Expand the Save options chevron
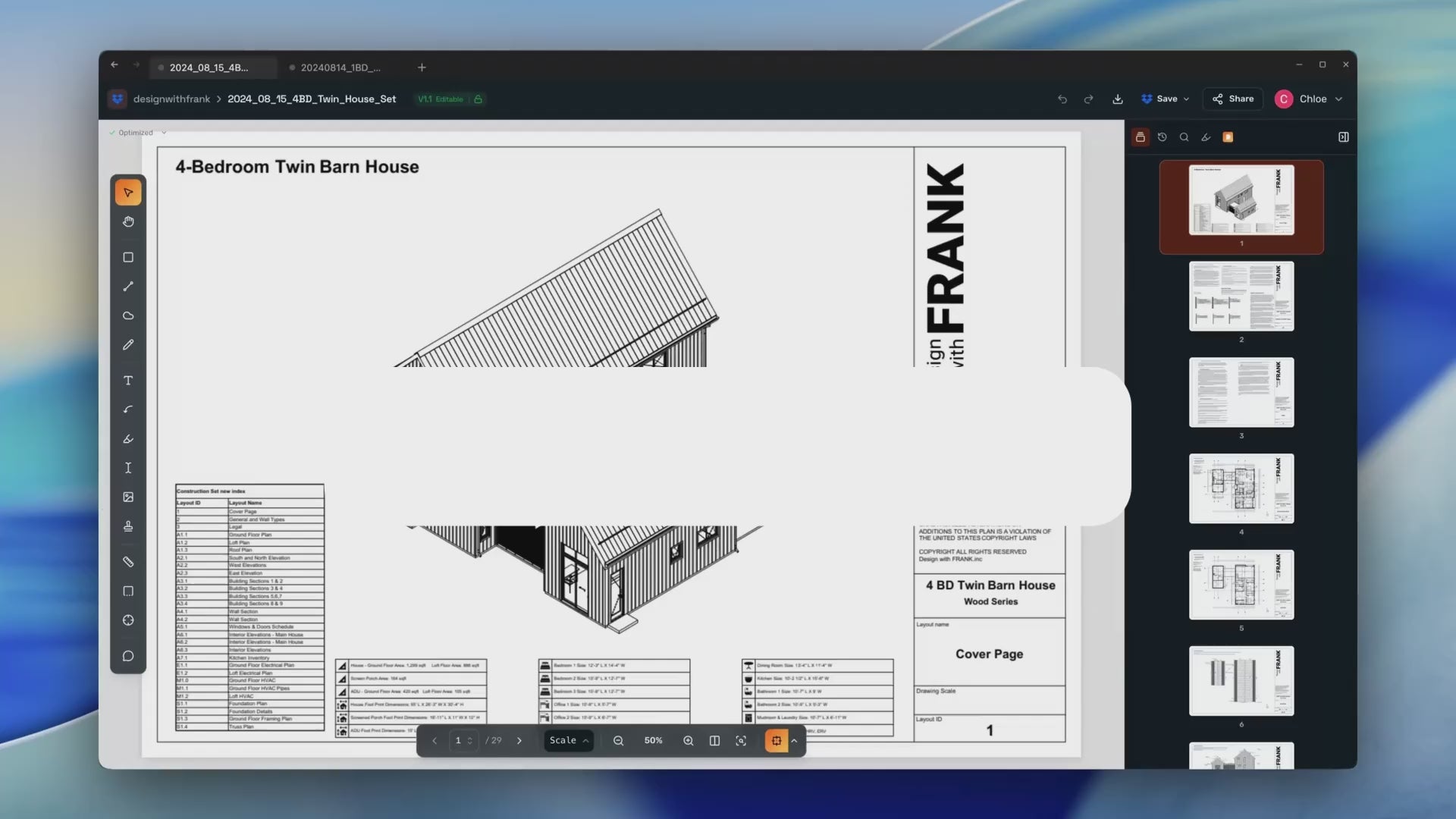The height and width of the screenshot is (819, 1456). point(1186,99)
